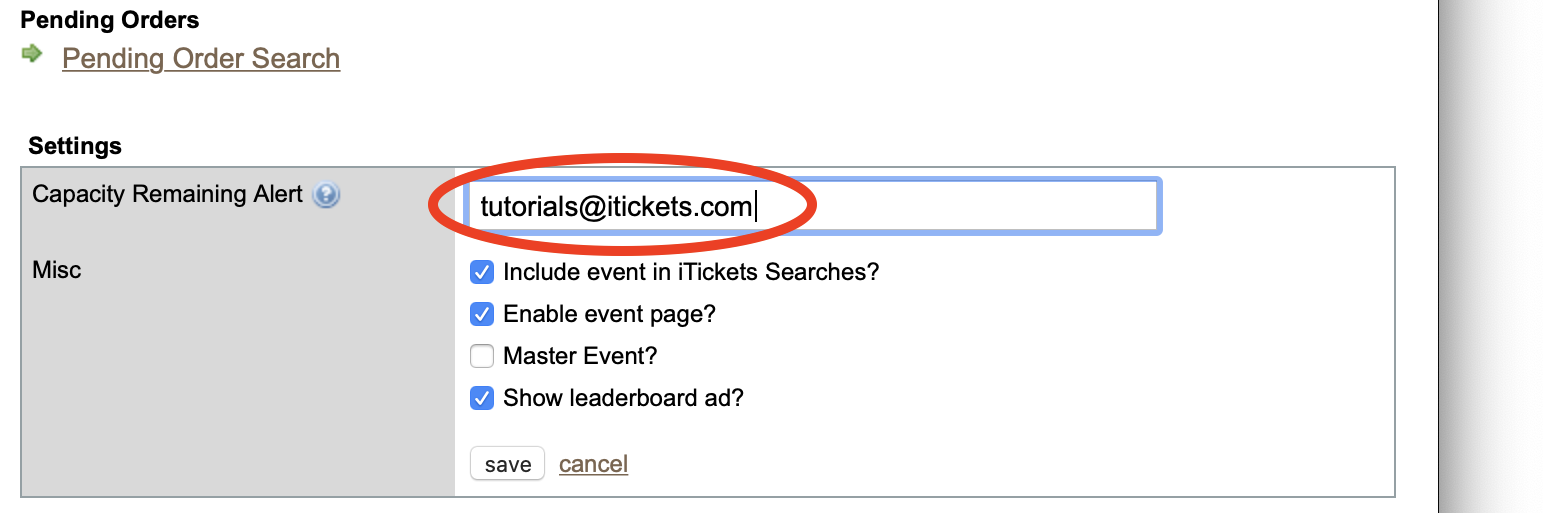
Task: Click the gray side panel at right edge
Action: 1493,256
